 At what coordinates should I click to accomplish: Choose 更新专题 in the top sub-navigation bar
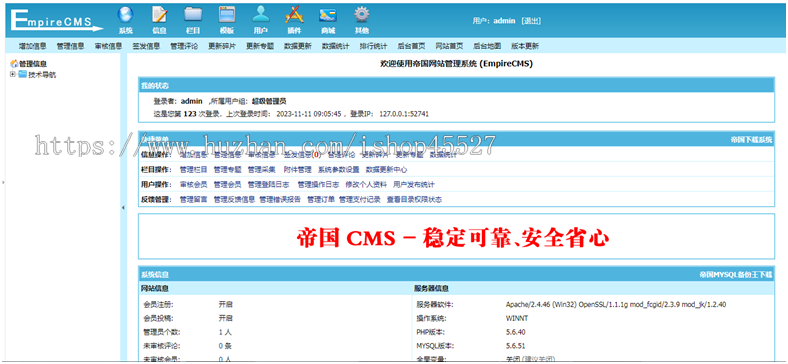coord(260,46)
